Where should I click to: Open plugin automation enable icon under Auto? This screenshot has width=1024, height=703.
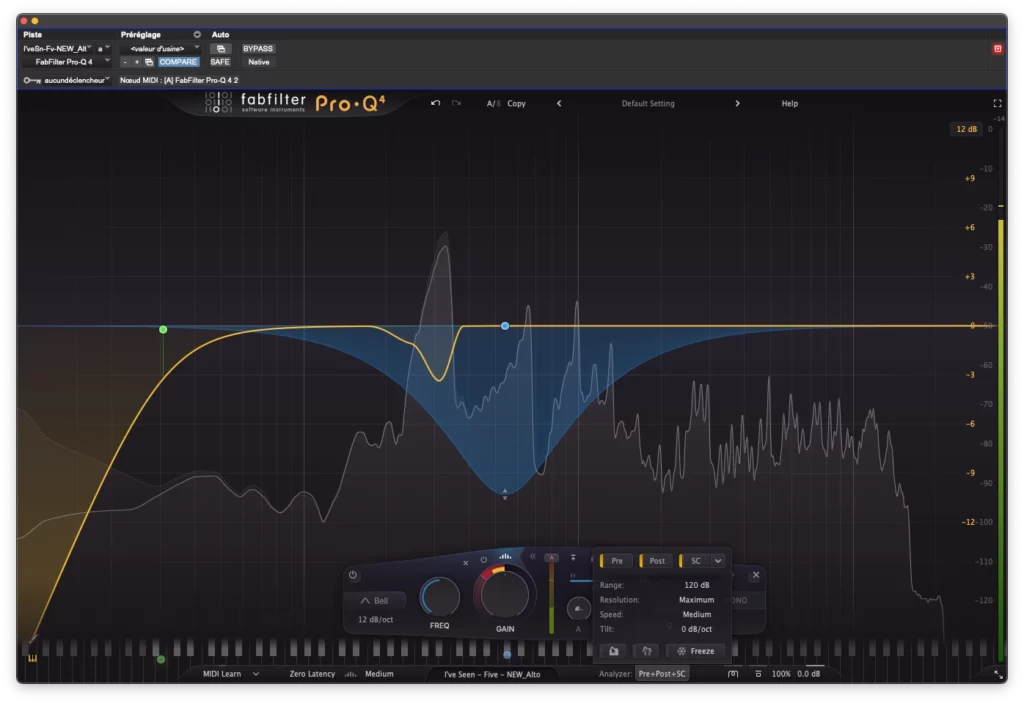(221, 48)
